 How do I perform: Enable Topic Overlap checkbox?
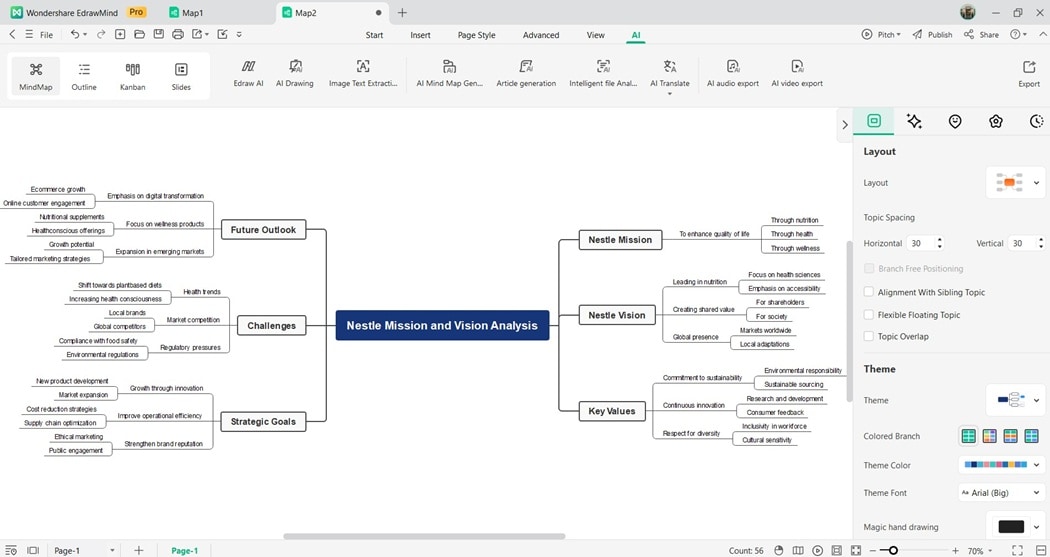click(869, 336)
